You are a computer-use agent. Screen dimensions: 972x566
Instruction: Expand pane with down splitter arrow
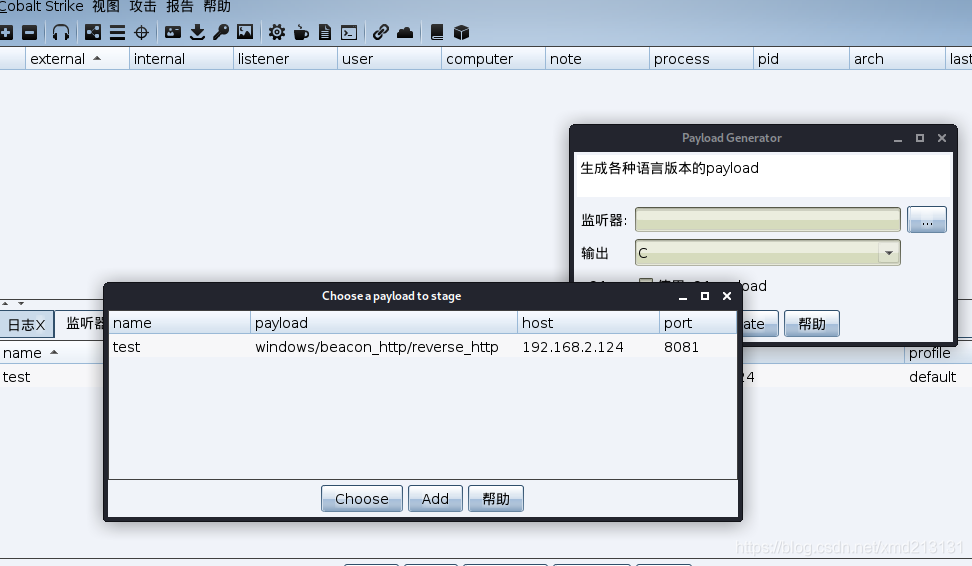21,304
